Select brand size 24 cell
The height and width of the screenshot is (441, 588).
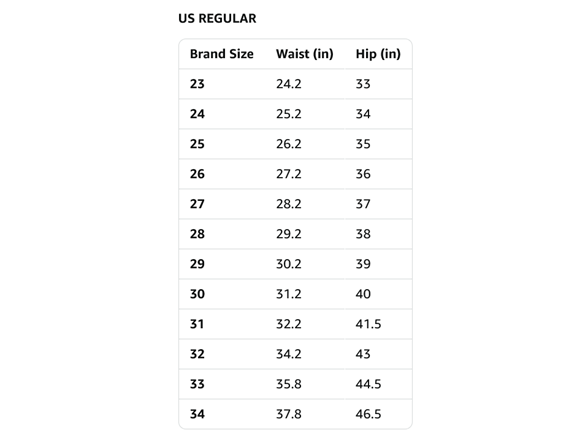click(197, 114)
